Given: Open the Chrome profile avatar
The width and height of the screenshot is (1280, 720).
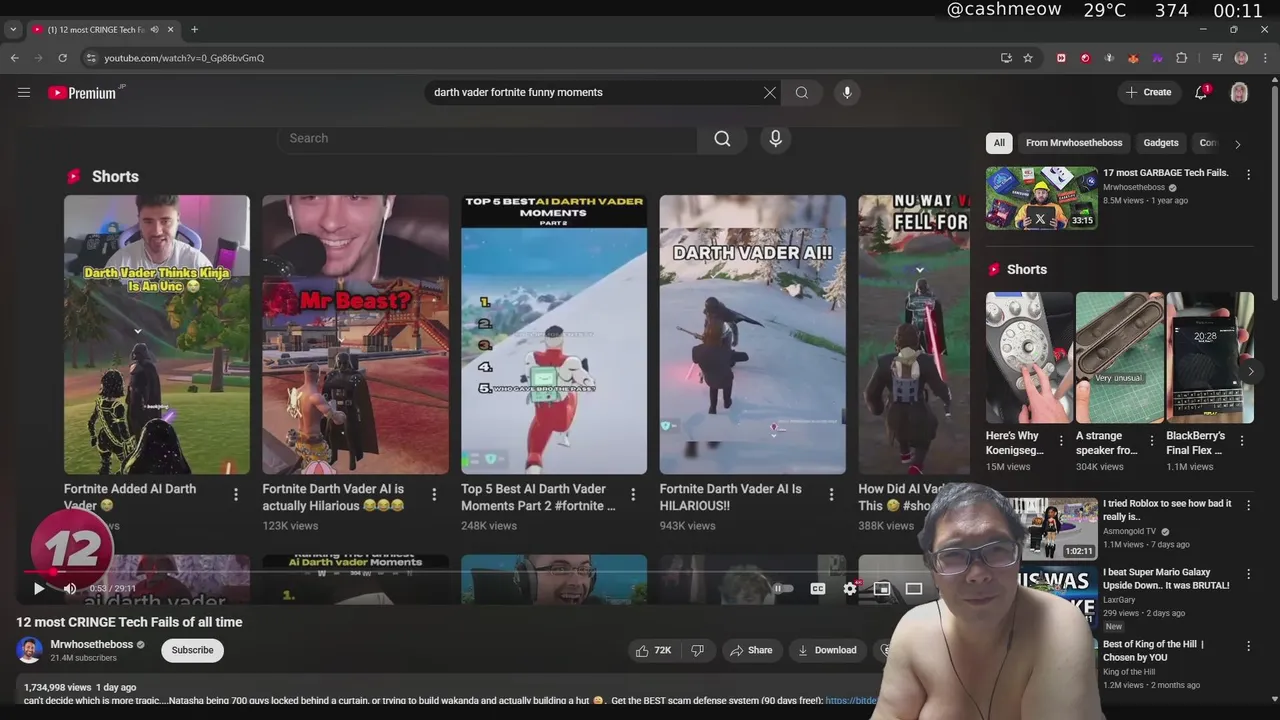Looking at the screenshot, I should (x=1241, y=58).
